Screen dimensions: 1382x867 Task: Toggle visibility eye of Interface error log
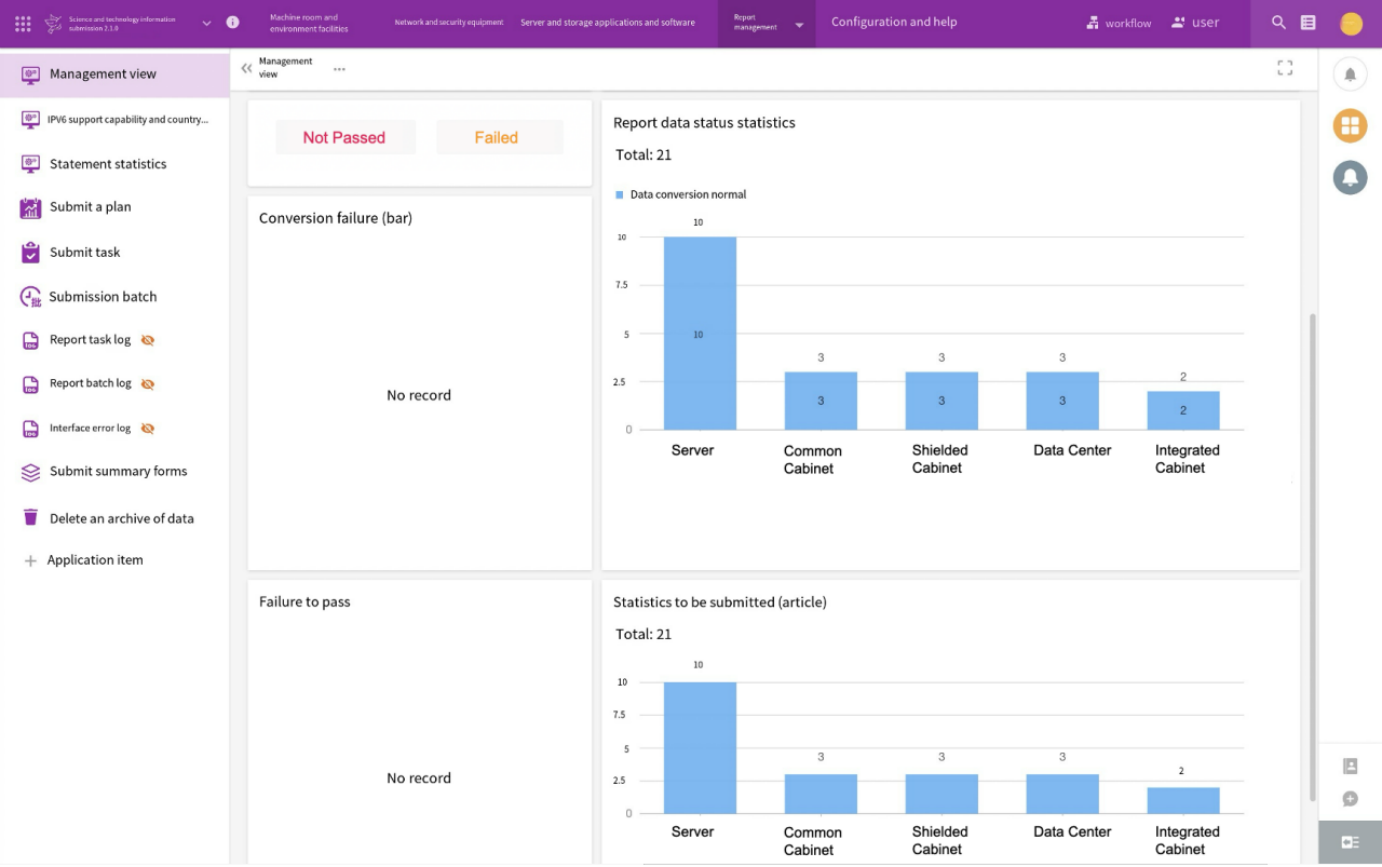(x=148, y=428)
